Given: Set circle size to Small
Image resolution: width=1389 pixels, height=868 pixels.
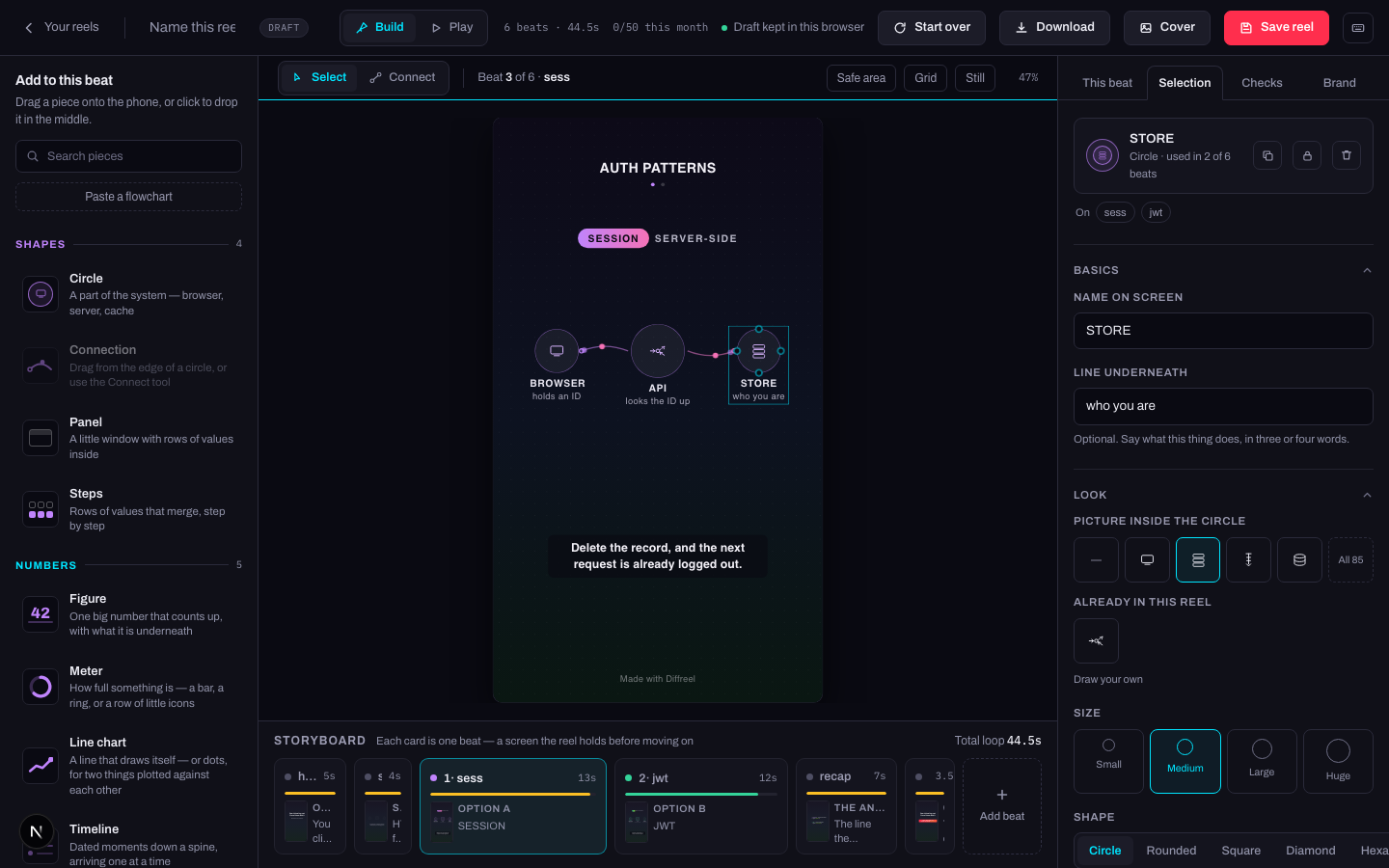Looking at the screenshot, I should point(1108,761).
